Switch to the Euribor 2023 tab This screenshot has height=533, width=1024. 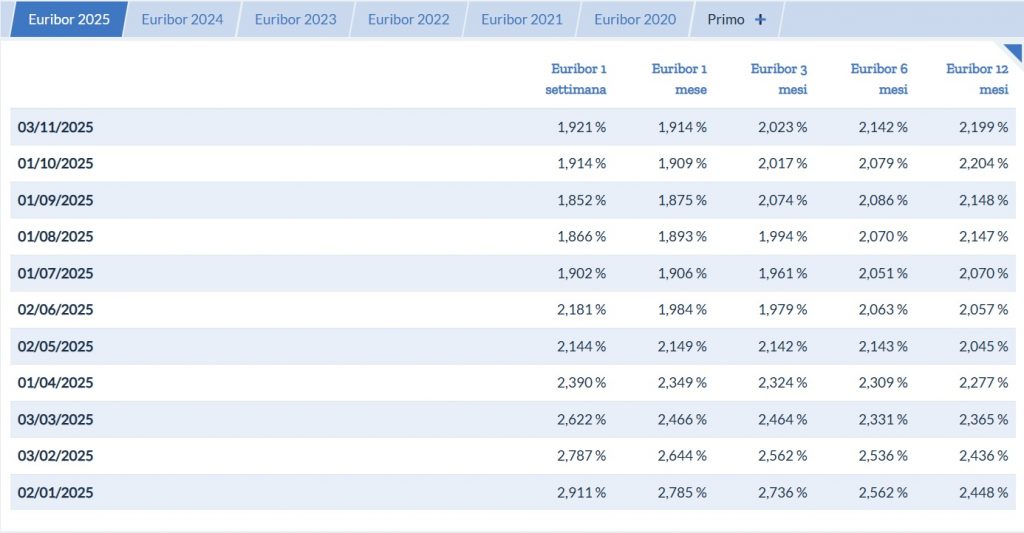point(295,19)
